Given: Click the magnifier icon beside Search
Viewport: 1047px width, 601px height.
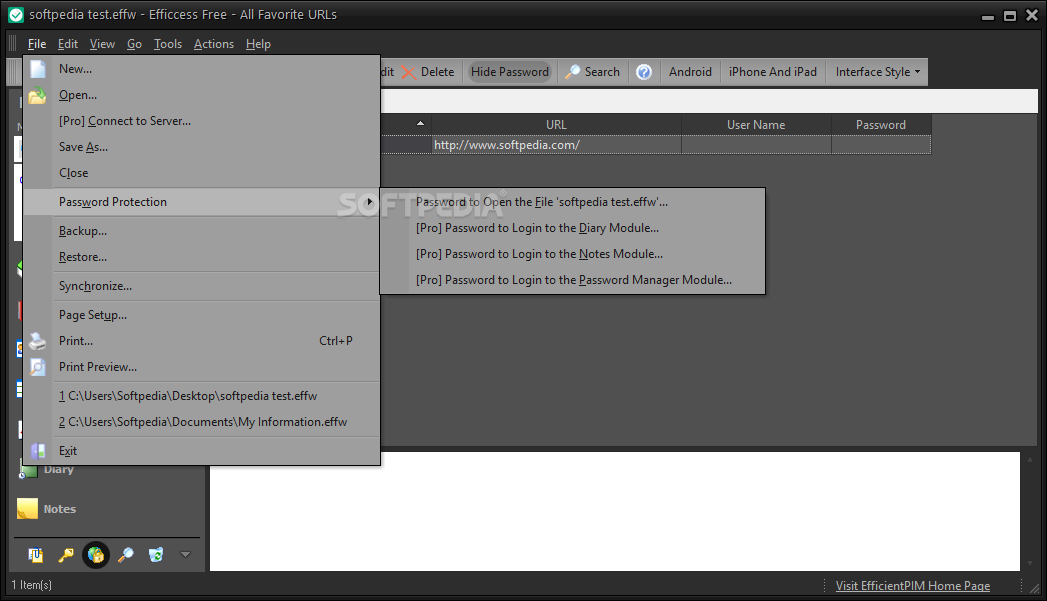Looking at the screenshot, I should tap(572, 72).
